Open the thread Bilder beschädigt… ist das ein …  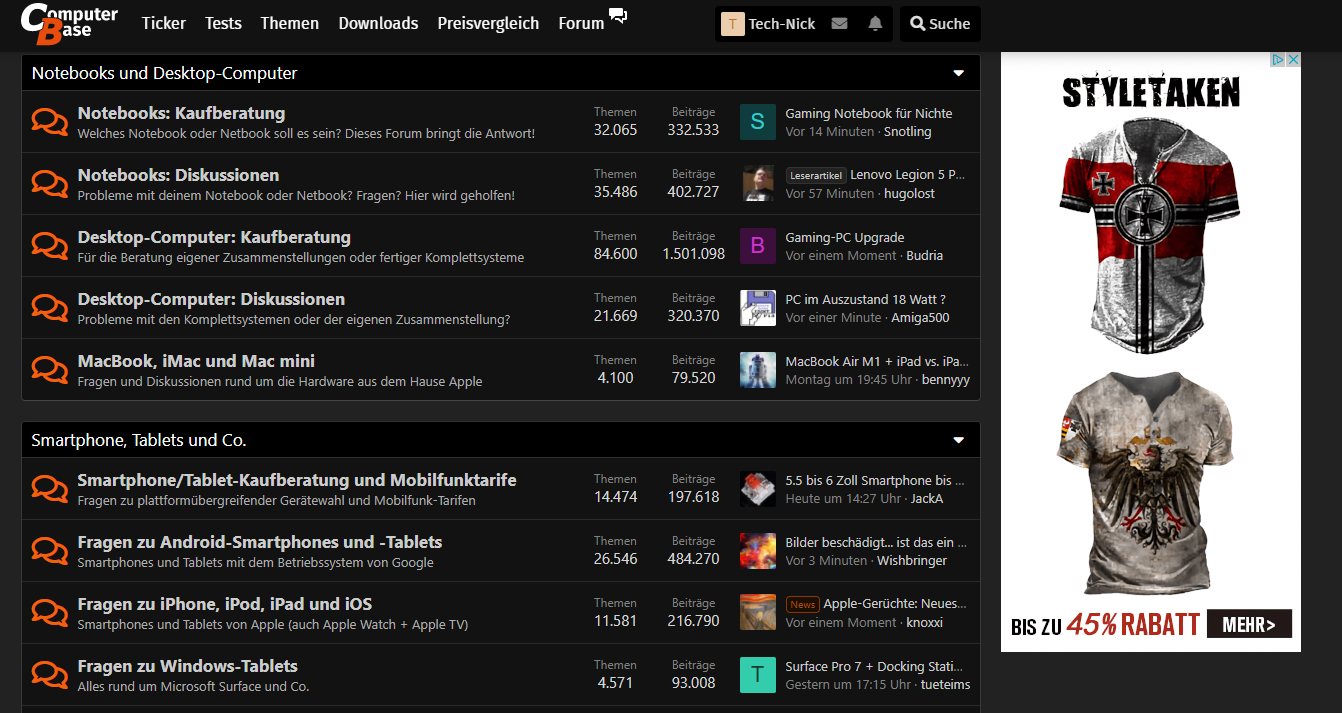point(876,542)
